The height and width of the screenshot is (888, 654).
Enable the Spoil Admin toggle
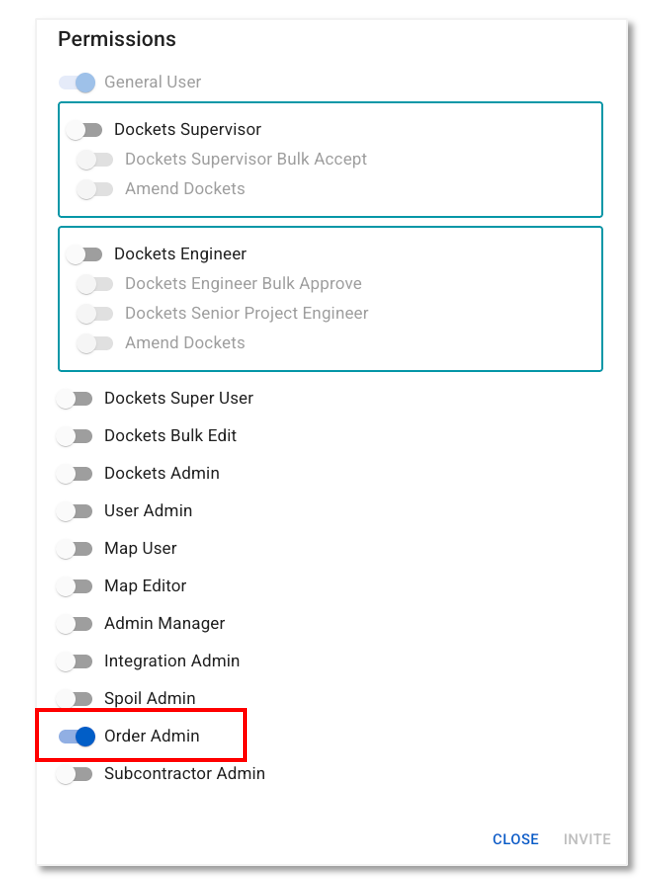click(x=76, y=698)
